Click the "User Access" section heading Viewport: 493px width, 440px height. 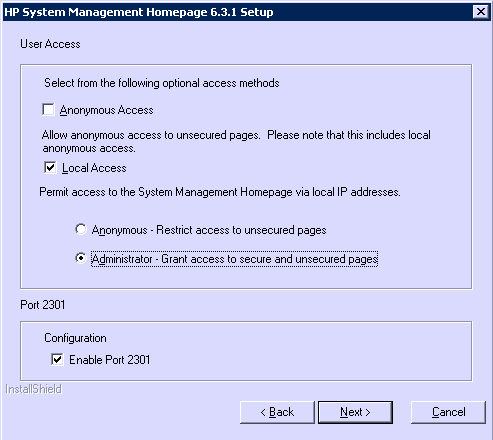50,44
